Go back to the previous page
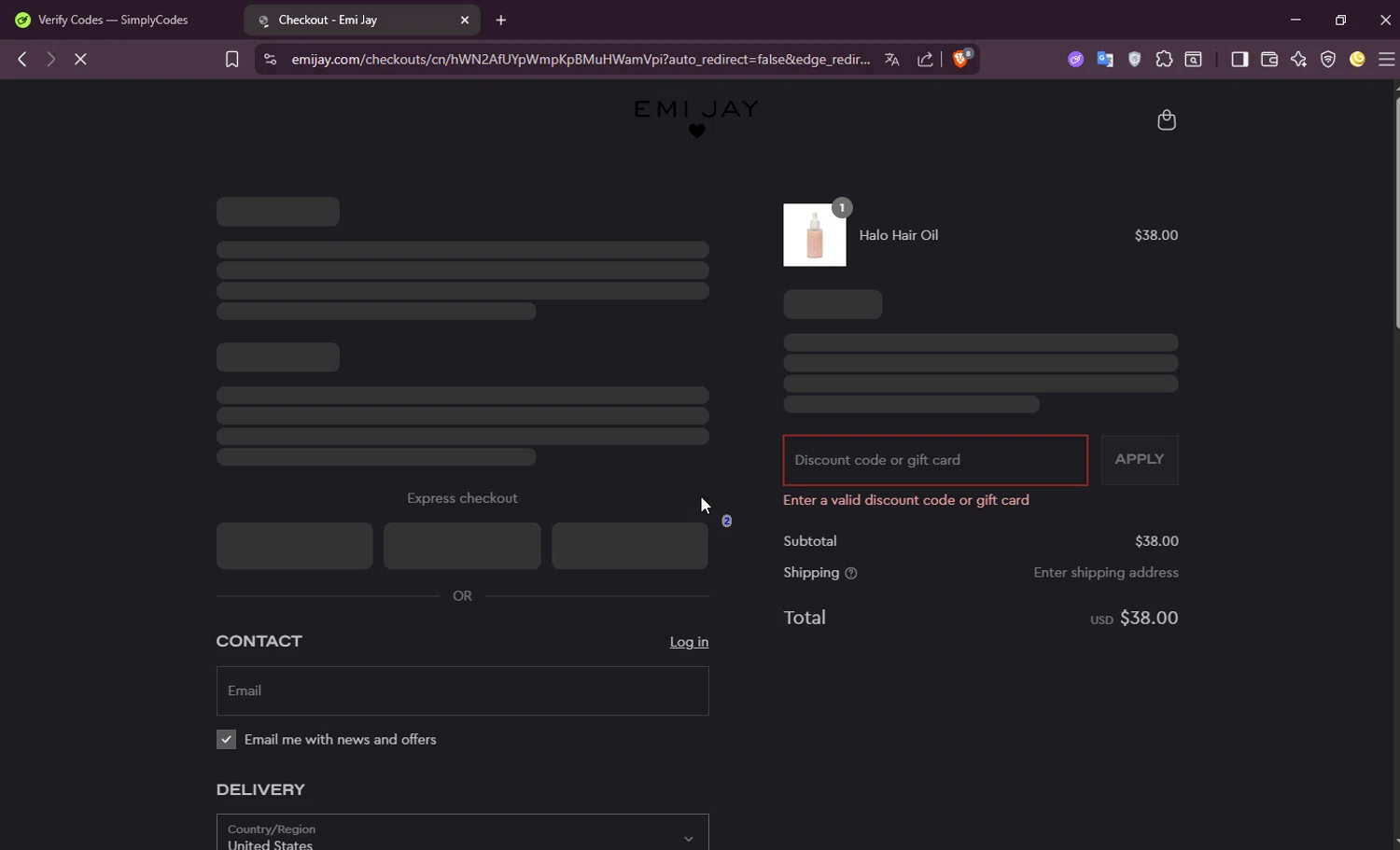Viewport: 1400px width, 850px height. (22, 59)
